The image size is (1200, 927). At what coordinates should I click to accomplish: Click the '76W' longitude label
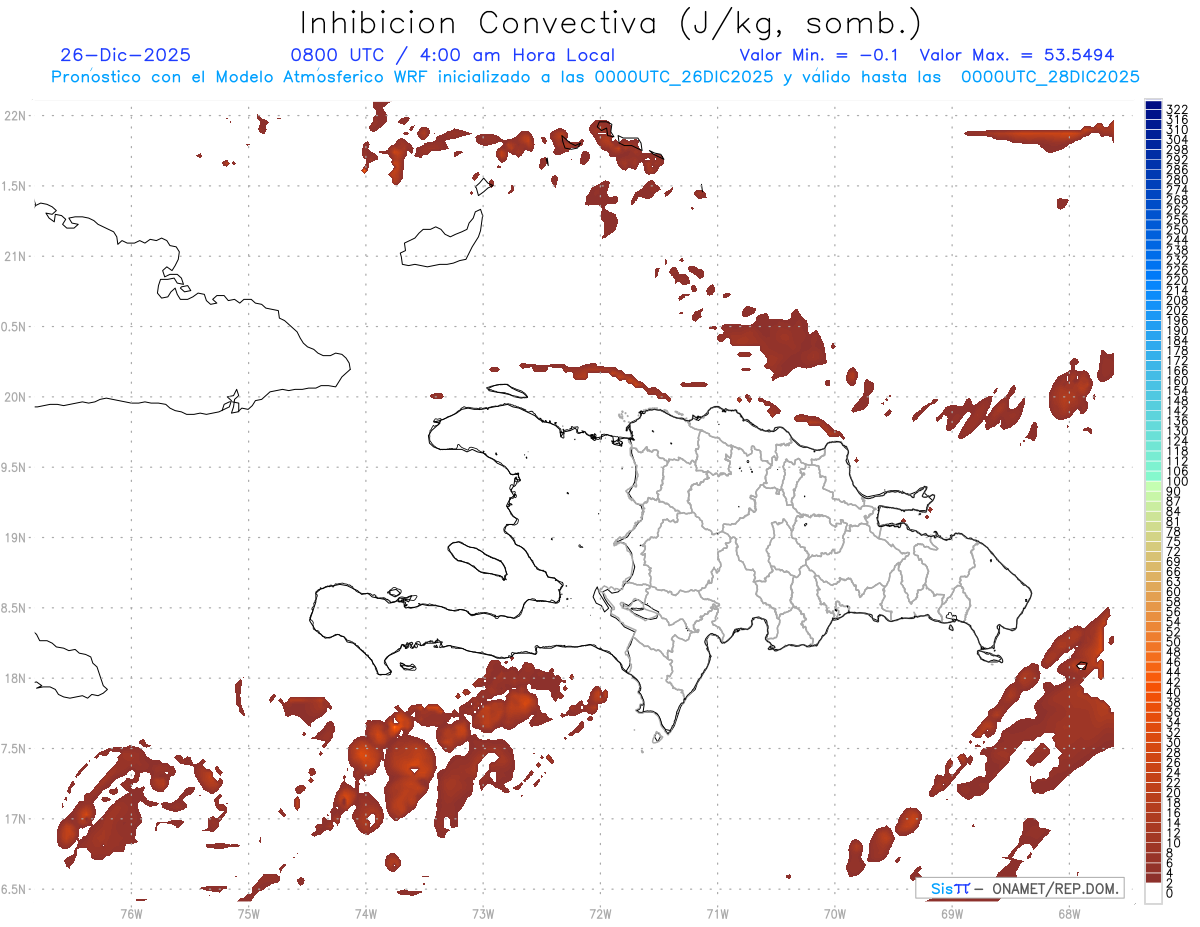tap(131, 913)
